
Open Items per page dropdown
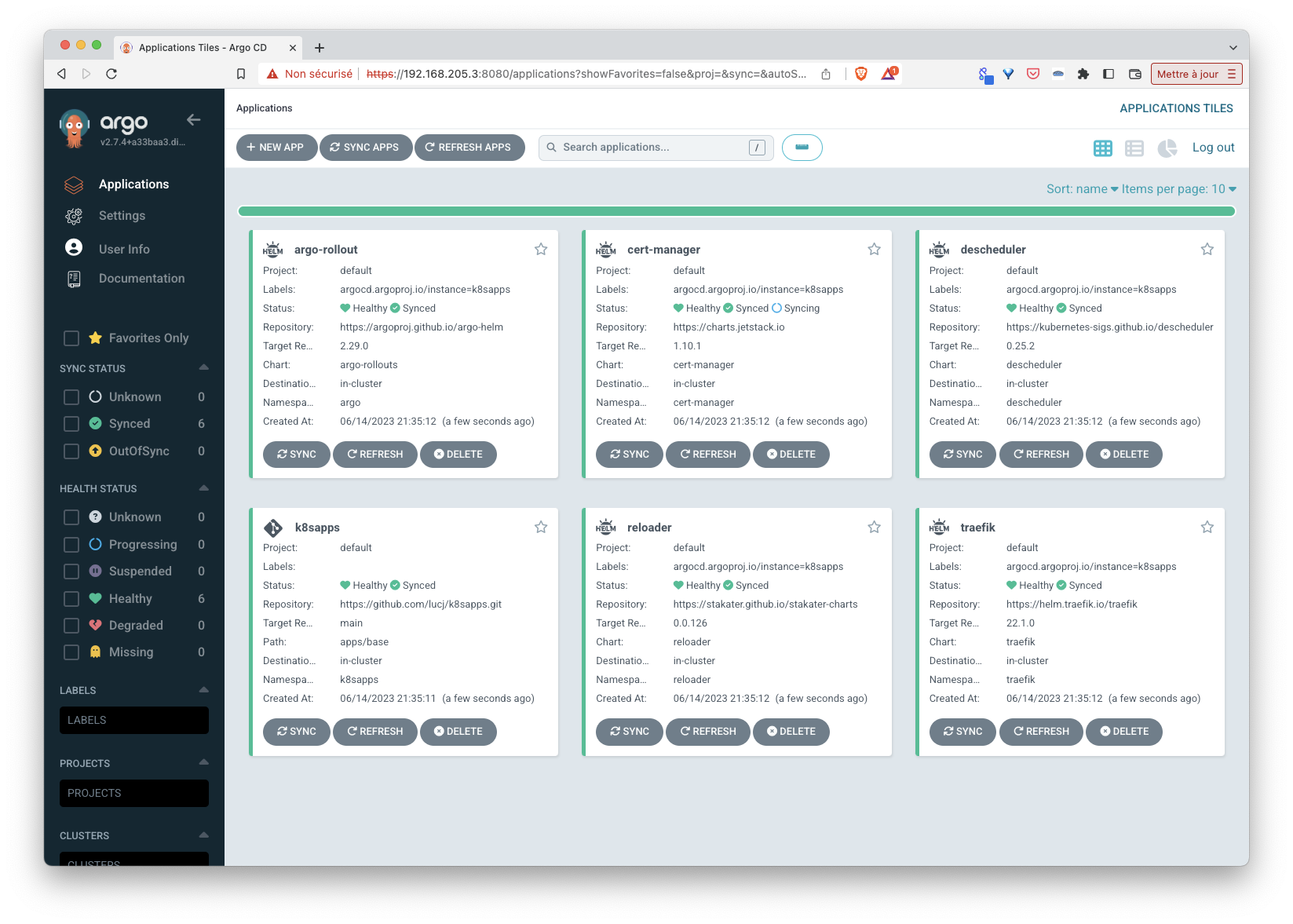pyautogui.click(x=1179, y=189)
